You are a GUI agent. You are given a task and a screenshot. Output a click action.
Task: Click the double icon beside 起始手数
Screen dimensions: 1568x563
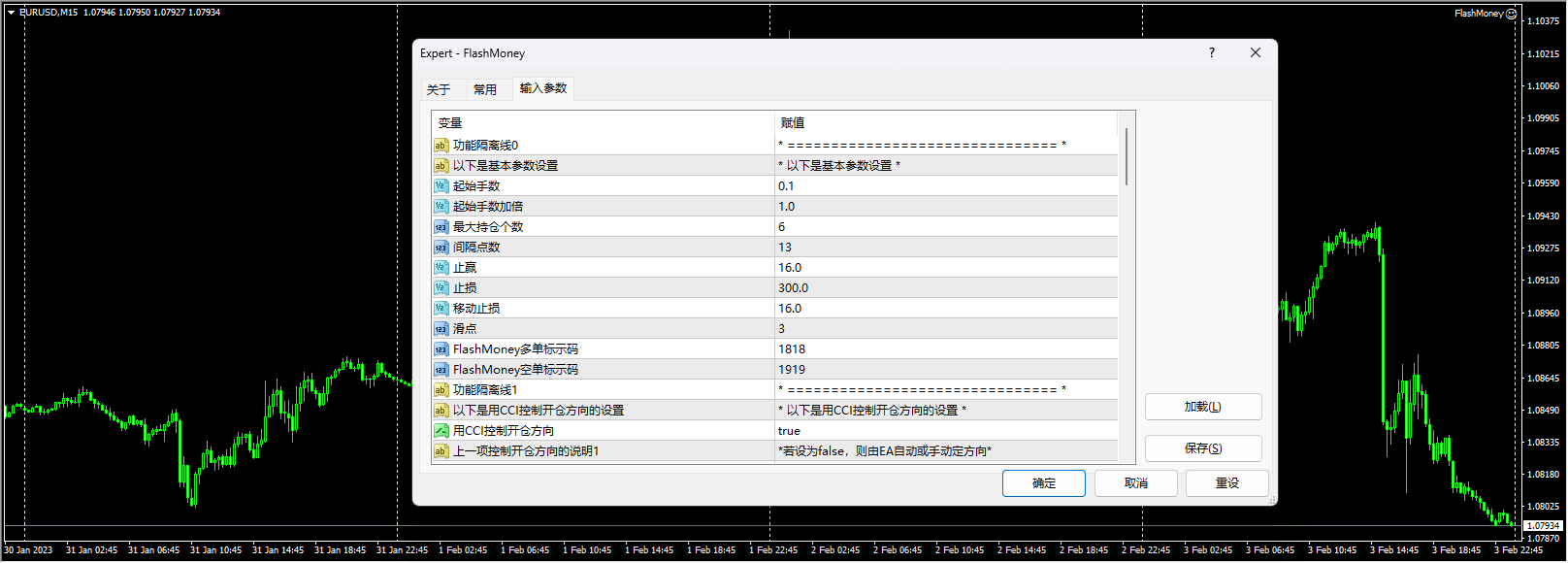(x=441, y=186)
